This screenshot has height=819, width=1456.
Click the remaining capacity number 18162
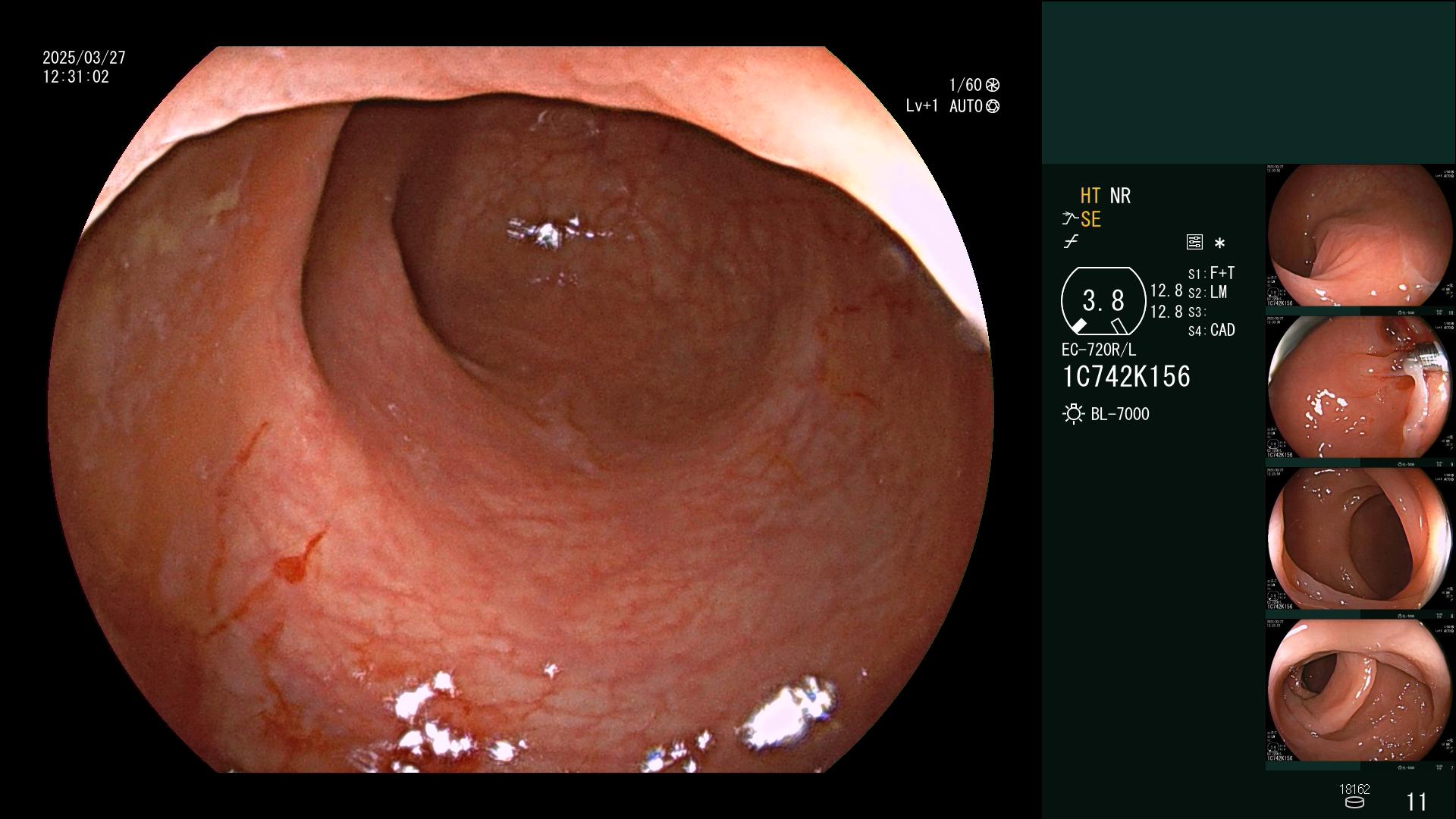pyautogui.click(x=1354, y=789)
